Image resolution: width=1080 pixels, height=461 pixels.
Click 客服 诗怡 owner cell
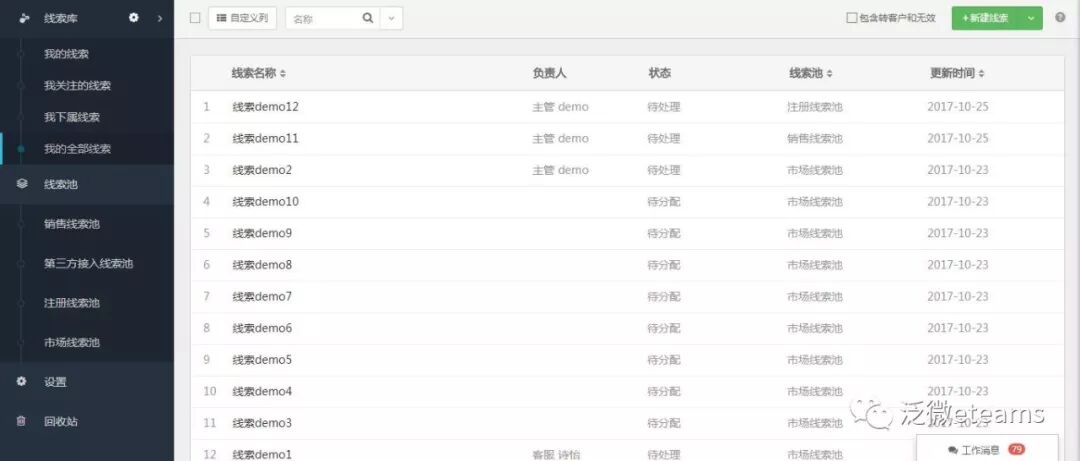point(557,455)
